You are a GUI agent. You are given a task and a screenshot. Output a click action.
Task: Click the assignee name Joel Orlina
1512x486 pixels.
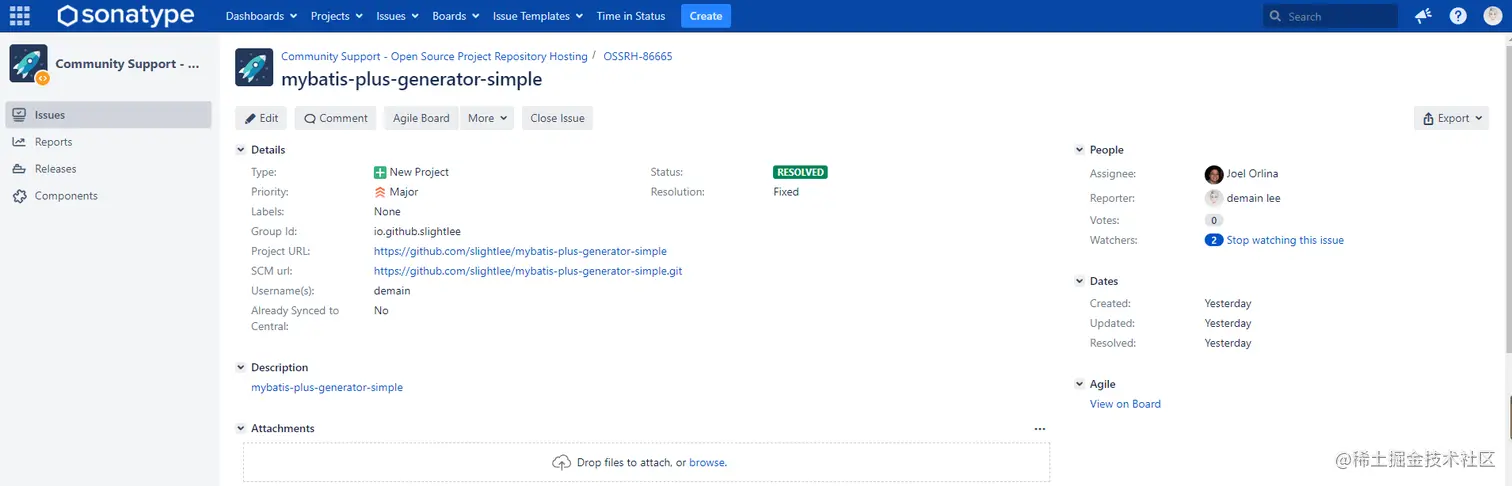(1252, 174)
